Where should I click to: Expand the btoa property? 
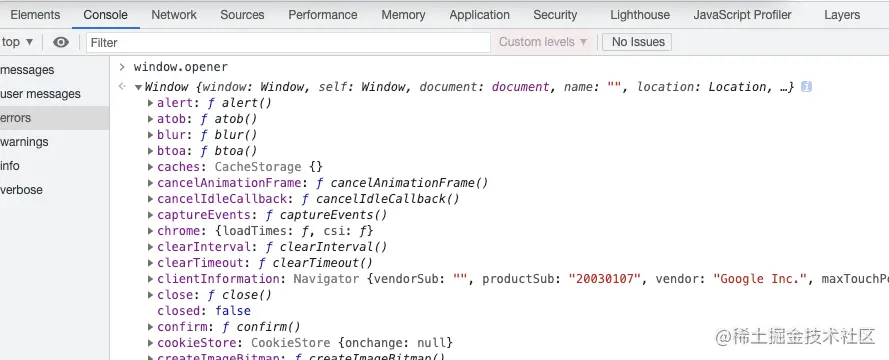(150, 151)
